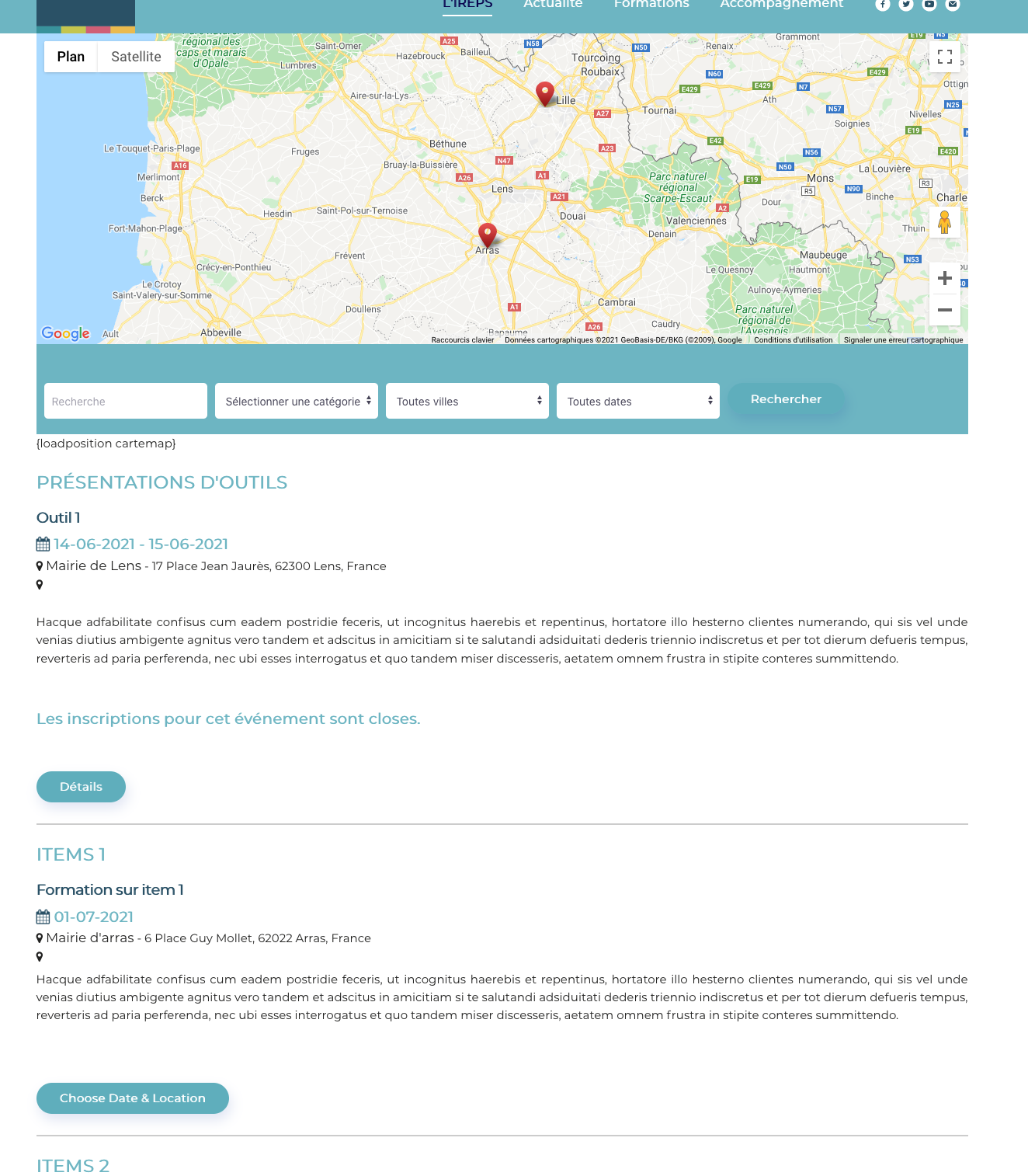Viewport: 1028px width, 1176px height.
Task: Open the Twitter social icon
Action: (905, 5)
